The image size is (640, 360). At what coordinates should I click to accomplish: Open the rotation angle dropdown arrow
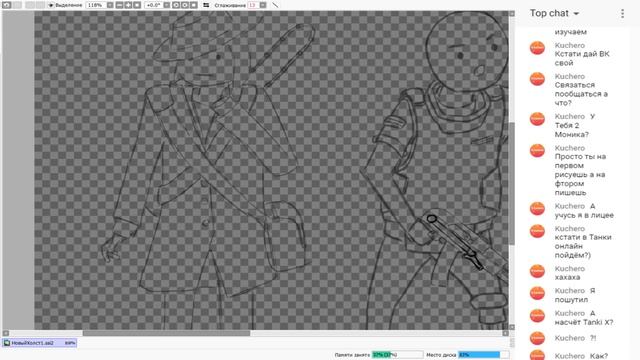(167, 5)
